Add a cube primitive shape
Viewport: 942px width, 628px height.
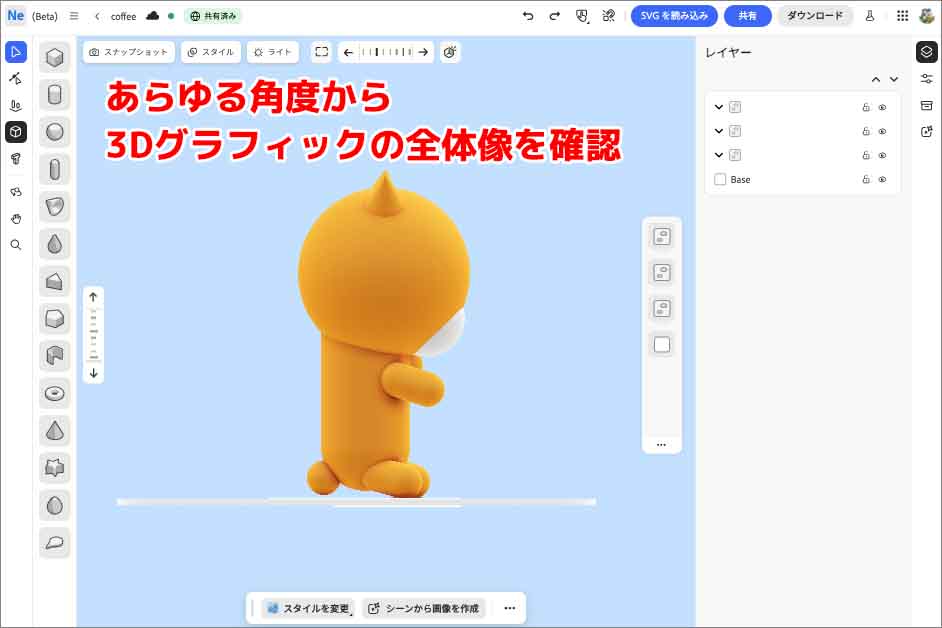55,58
